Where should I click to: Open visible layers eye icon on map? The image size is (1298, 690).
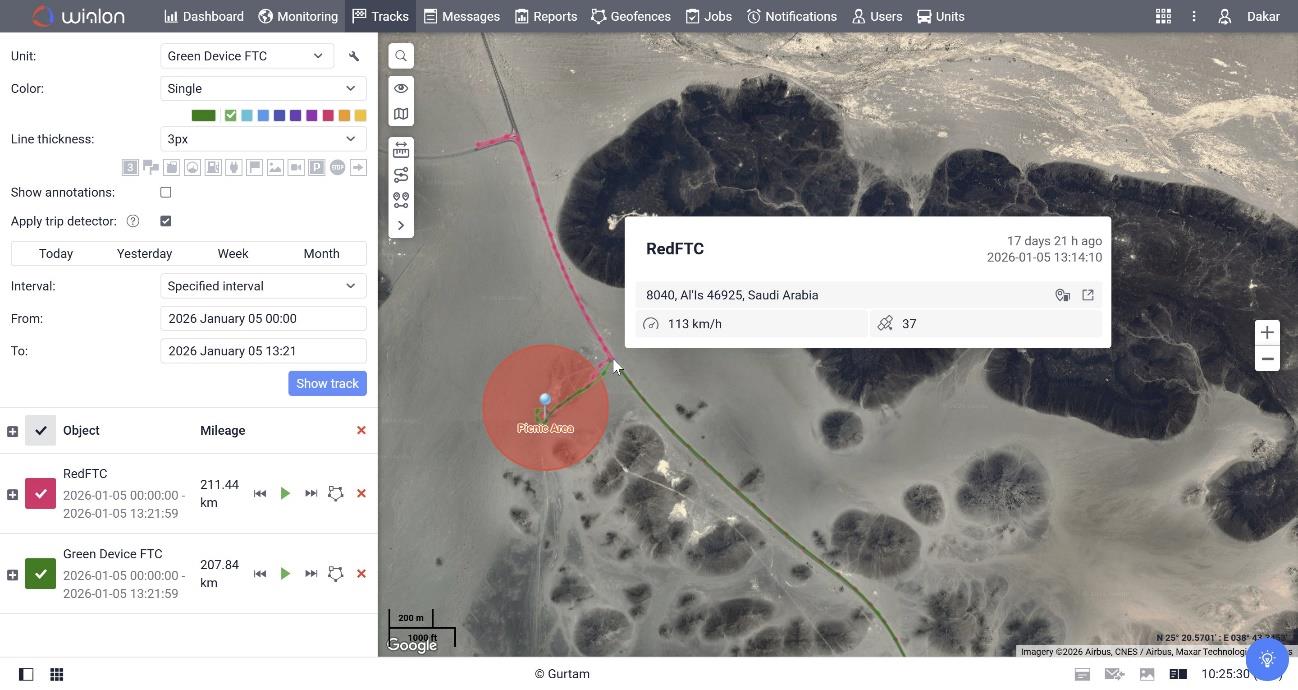pyautogui.click(x=401, y=88)
